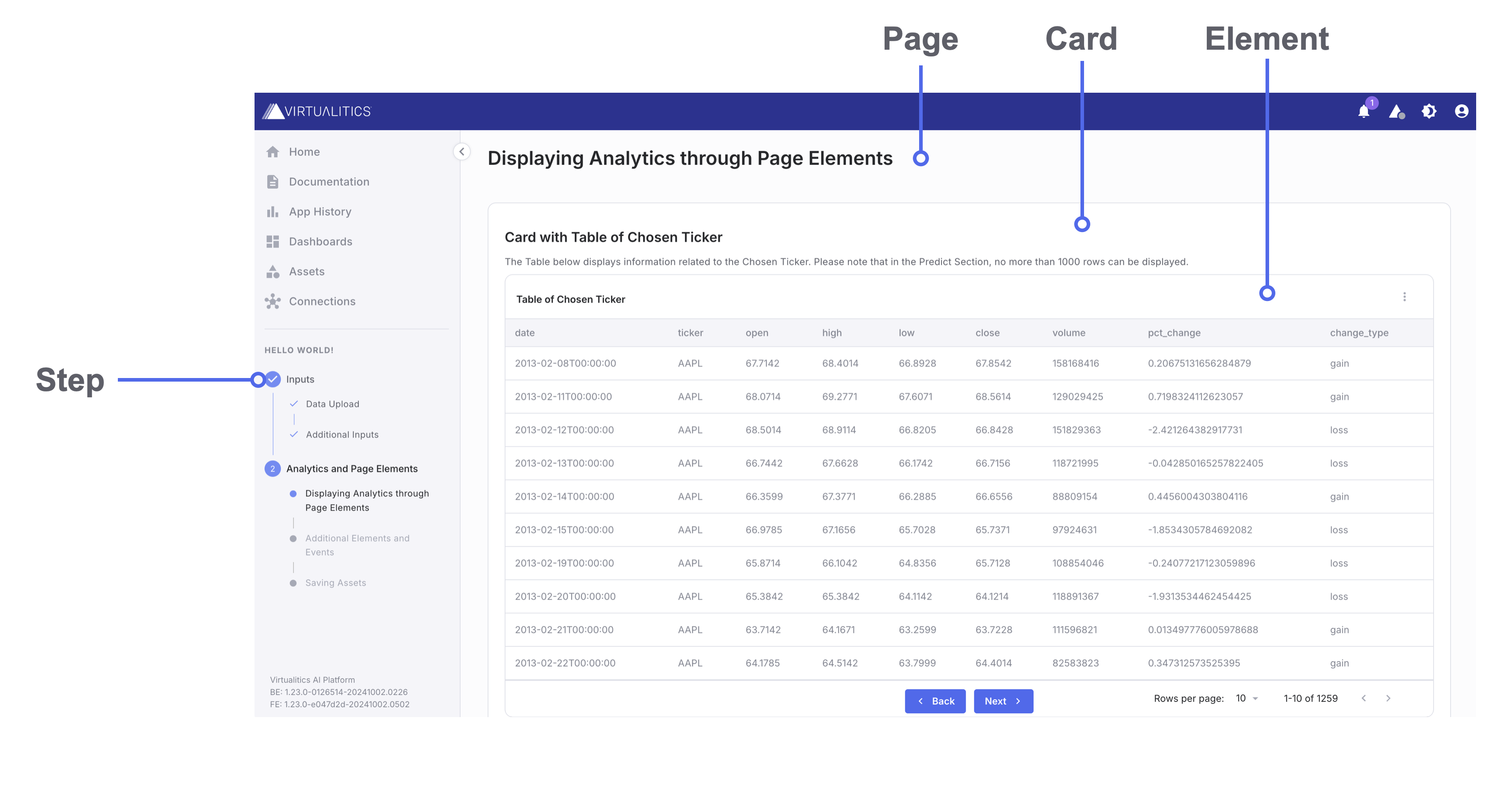Click the Virtualitics logo
1512x808 pixels.
pos(317,111)
